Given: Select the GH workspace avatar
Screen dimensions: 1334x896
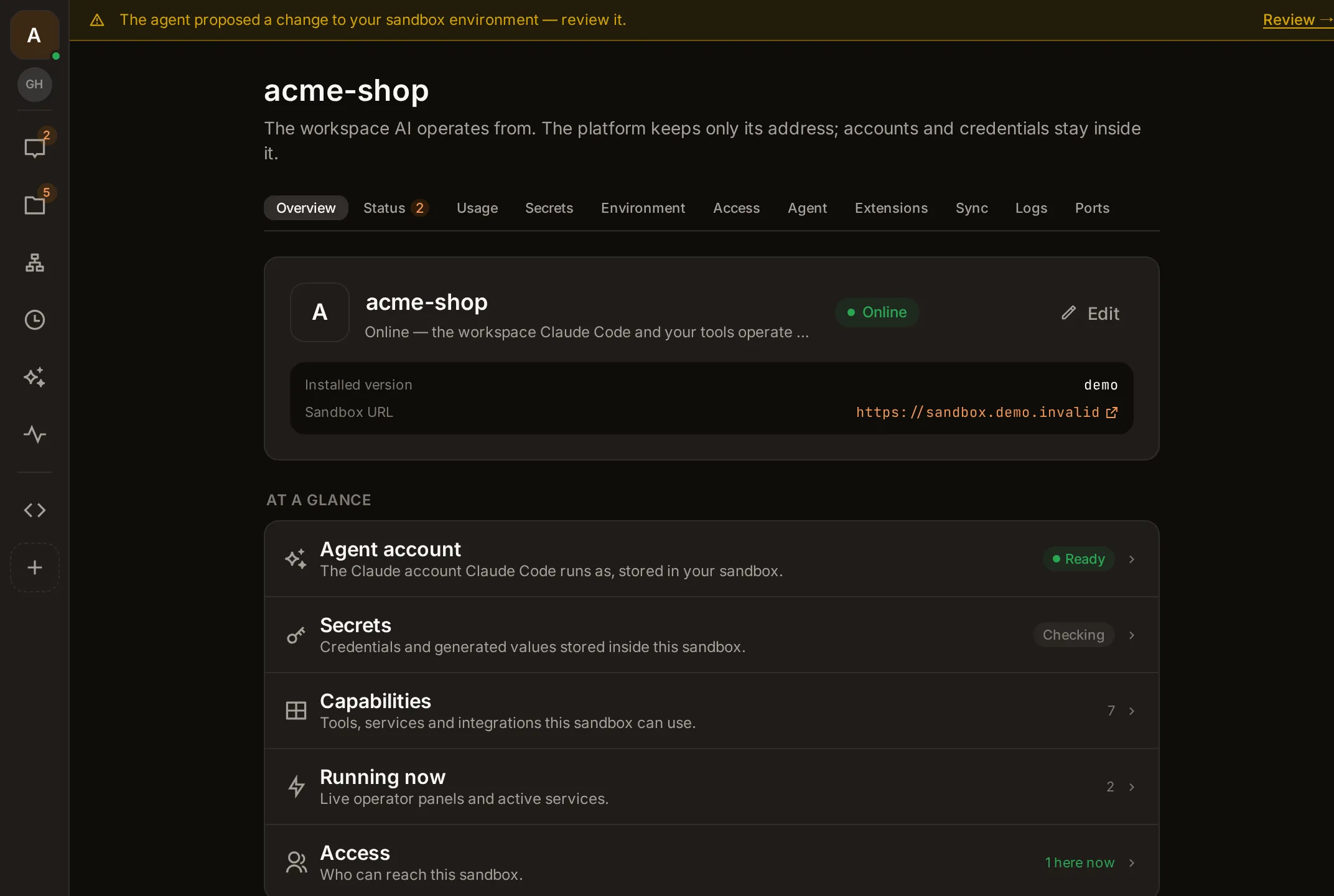Looking at the screenshot, I should tap(34, 84).
